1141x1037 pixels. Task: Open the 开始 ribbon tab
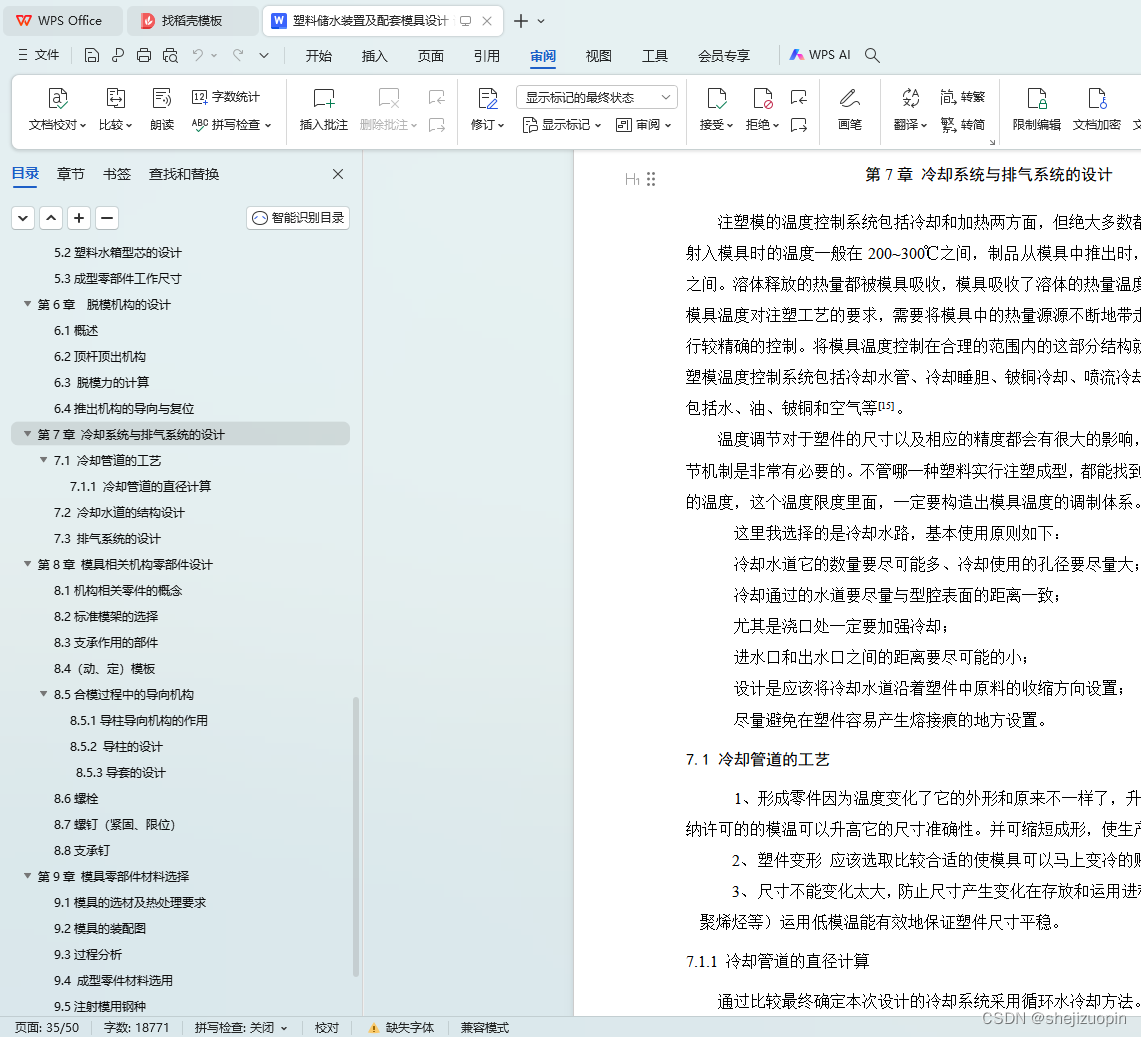point(319,55)
